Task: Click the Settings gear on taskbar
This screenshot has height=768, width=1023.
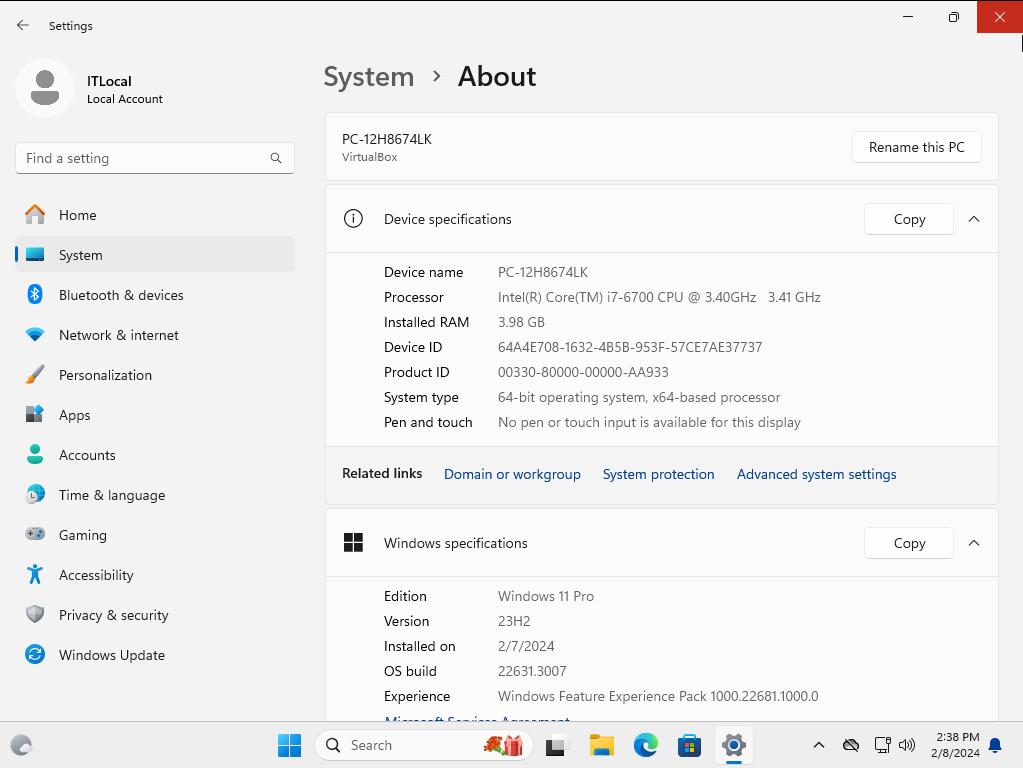Action: pyautogui.click(x=734, y=745)
